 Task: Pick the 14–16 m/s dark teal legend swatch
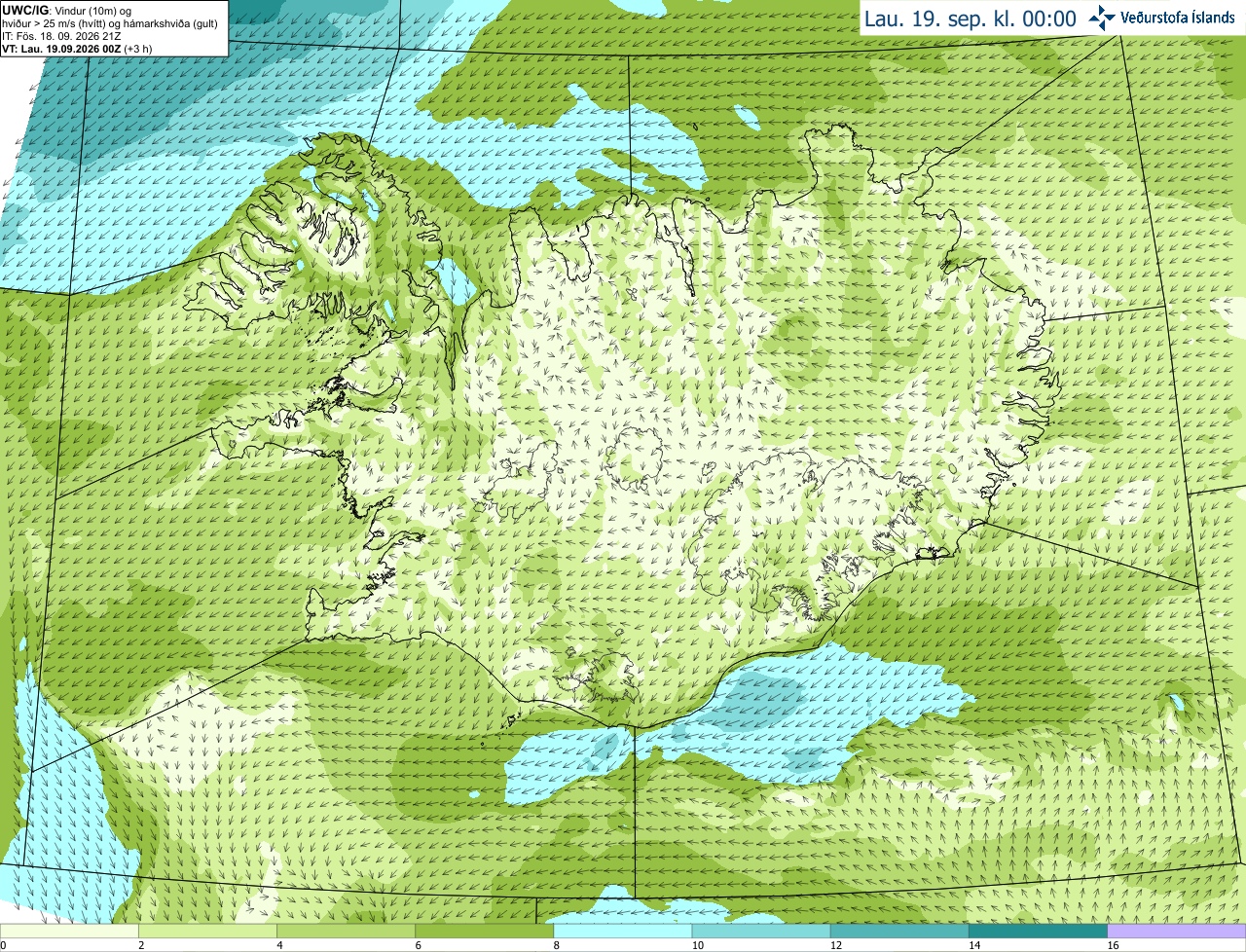[x=1039, y=932]
